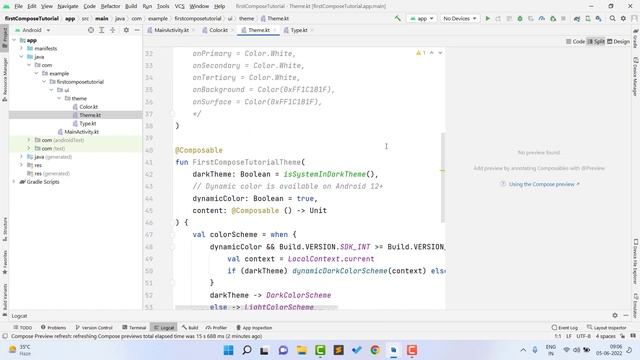Open Windows taskbar Search
This screenshot has width=640, height=360.
pos(247,350)
